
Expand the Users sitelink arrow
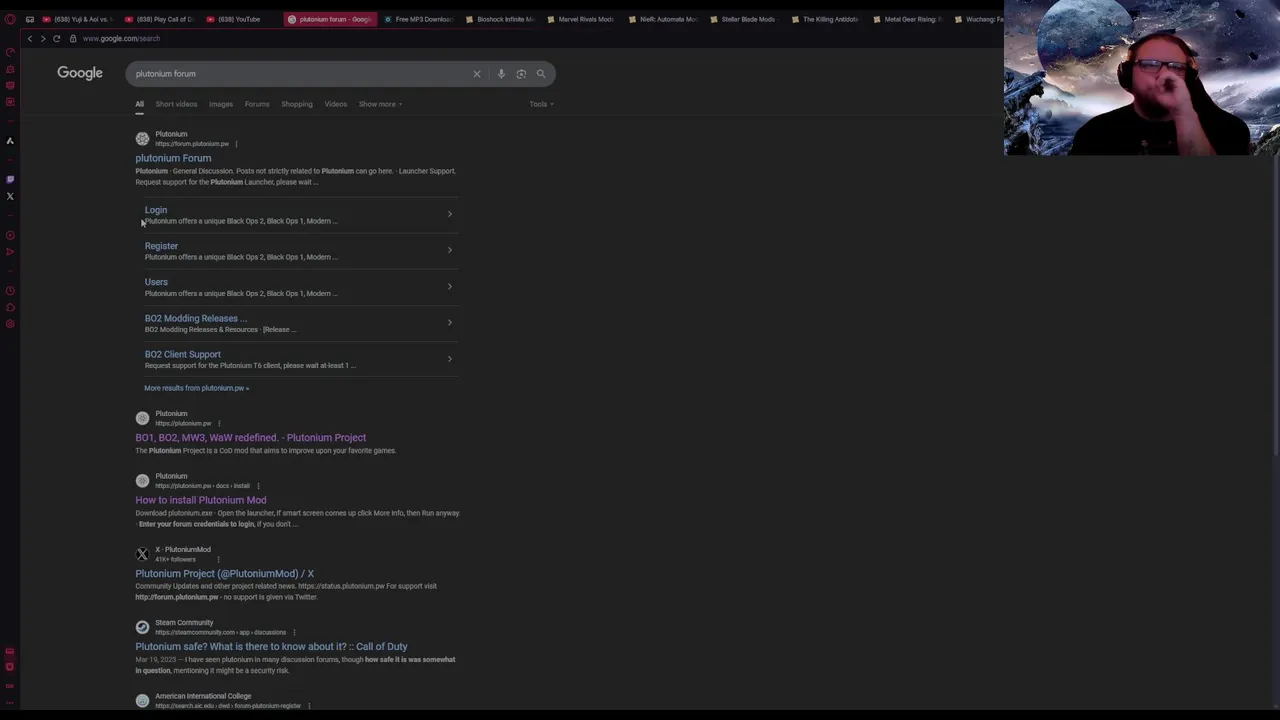[x=449, y=286]
